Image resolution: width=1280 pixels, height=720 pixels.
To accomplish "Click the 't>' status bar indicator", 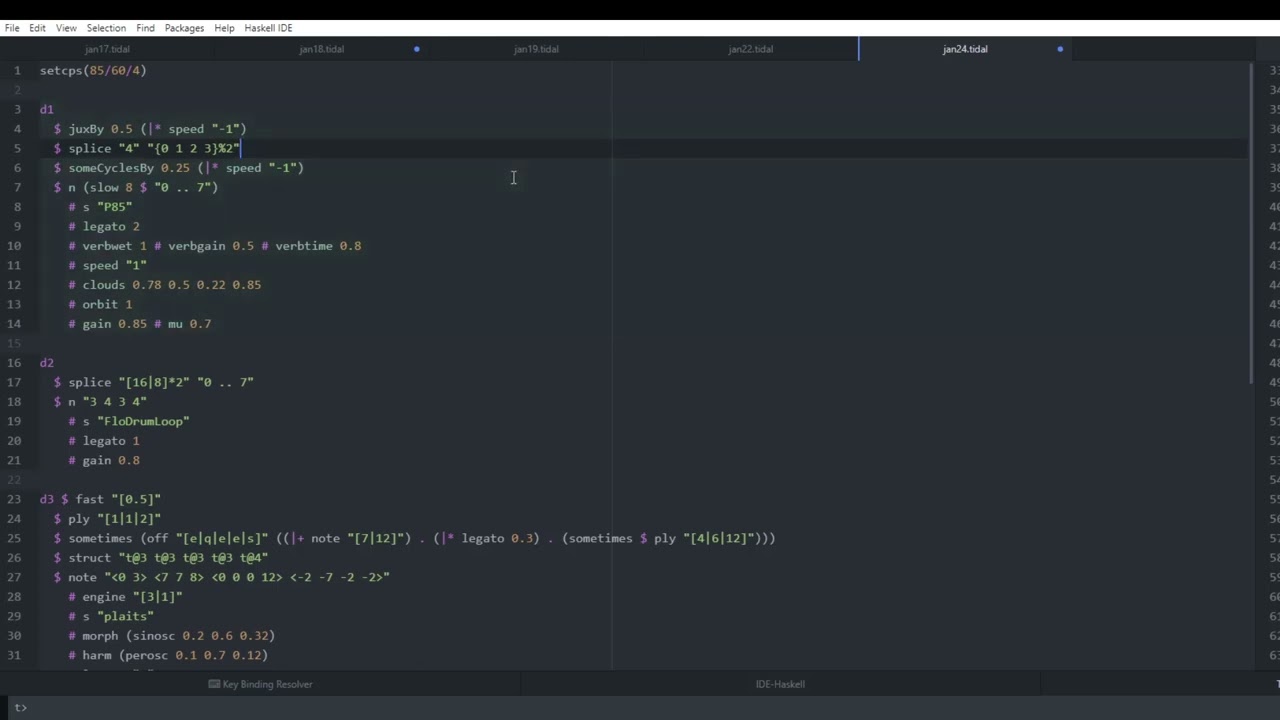I will click(x=20, y=707).
